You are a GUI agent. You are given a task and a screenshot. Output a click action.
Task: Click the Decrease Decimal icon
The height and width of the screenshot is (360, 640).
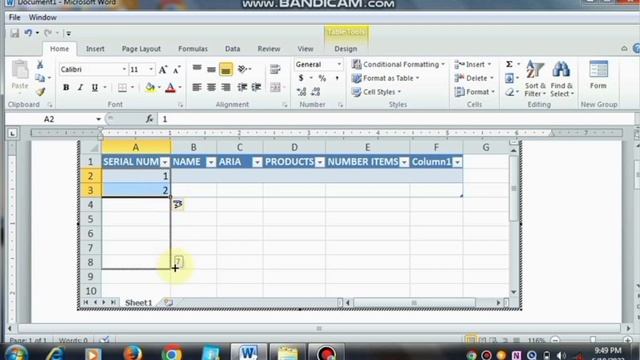point(316,92)
